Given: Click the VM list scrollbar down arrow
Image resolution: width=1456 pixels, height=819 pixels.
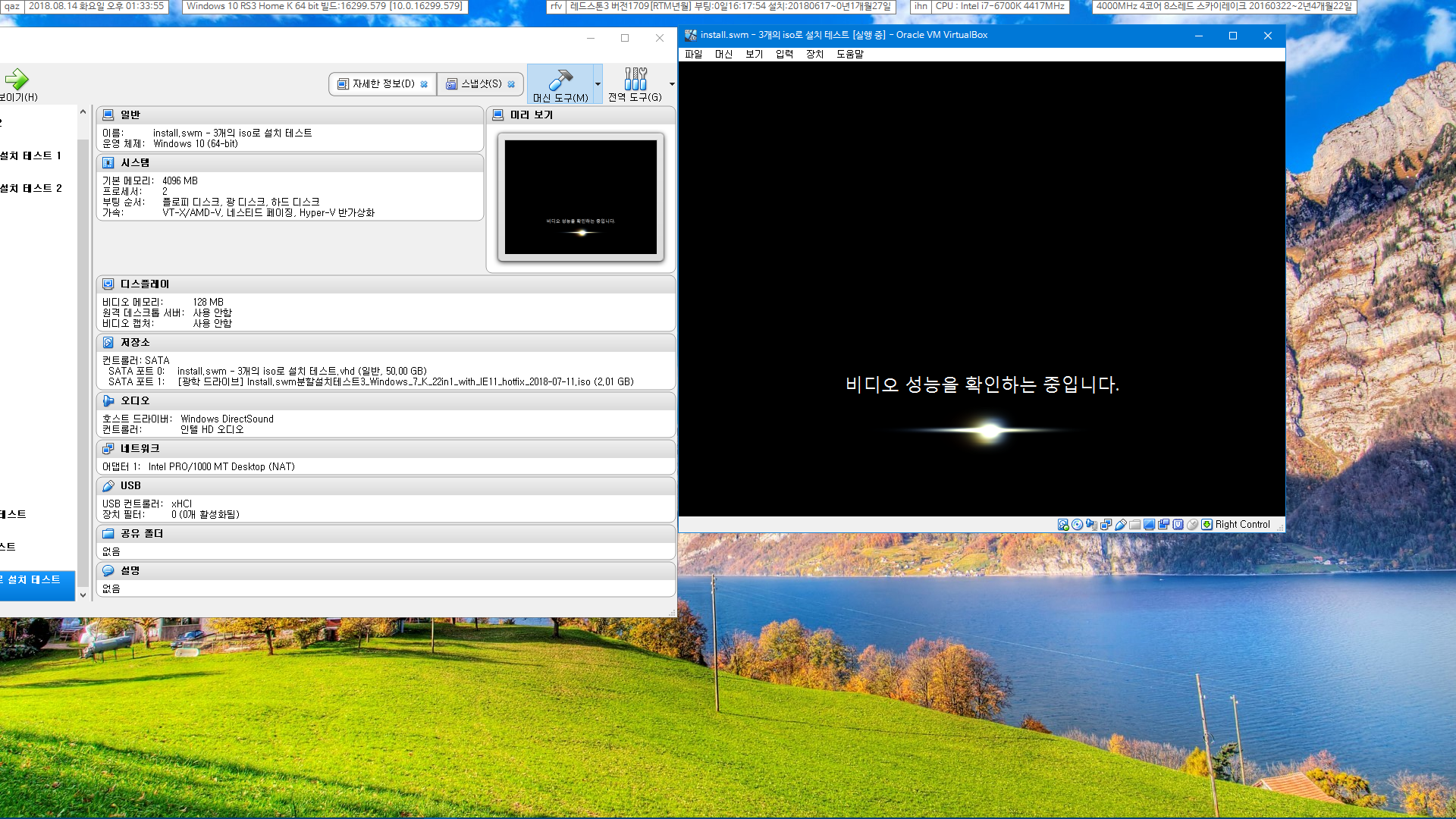Looking at the screenshot, I should point(83,595).
